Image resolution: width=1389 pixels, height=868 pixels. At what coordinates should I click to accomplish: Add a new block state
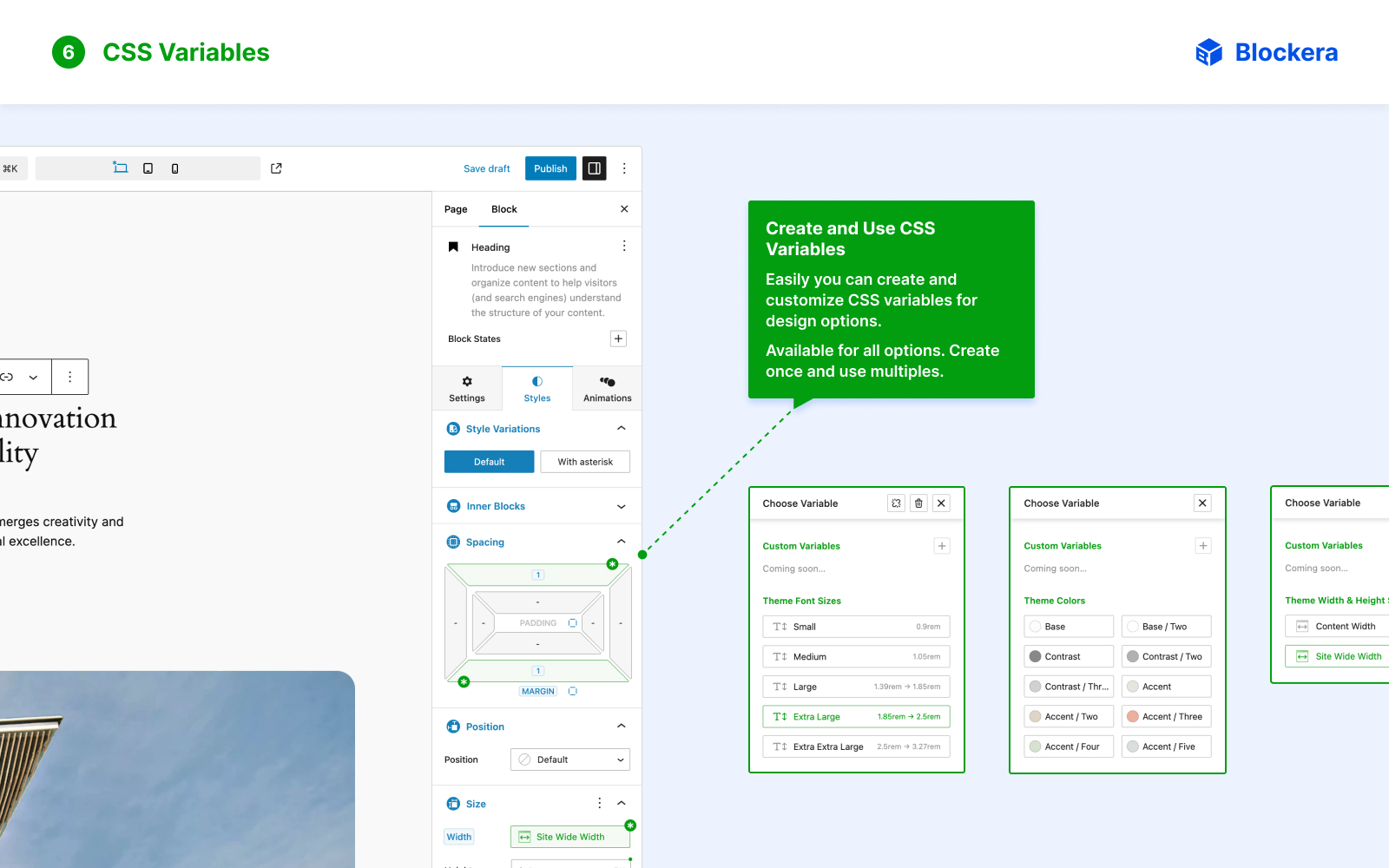618,339
